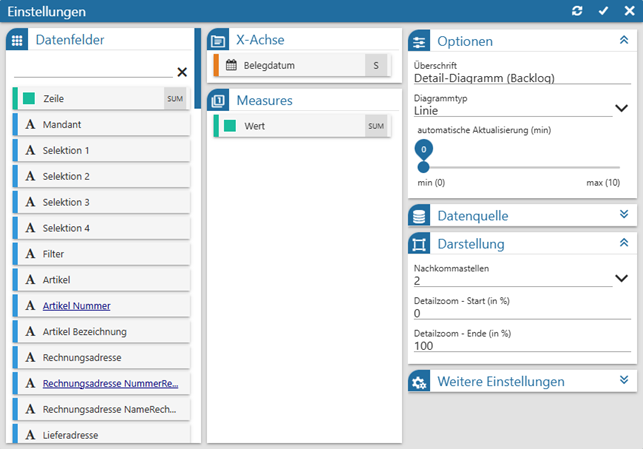Click the X-Achse panel icon
This screenshot has height=449, width=643.
tap(219, 41)
